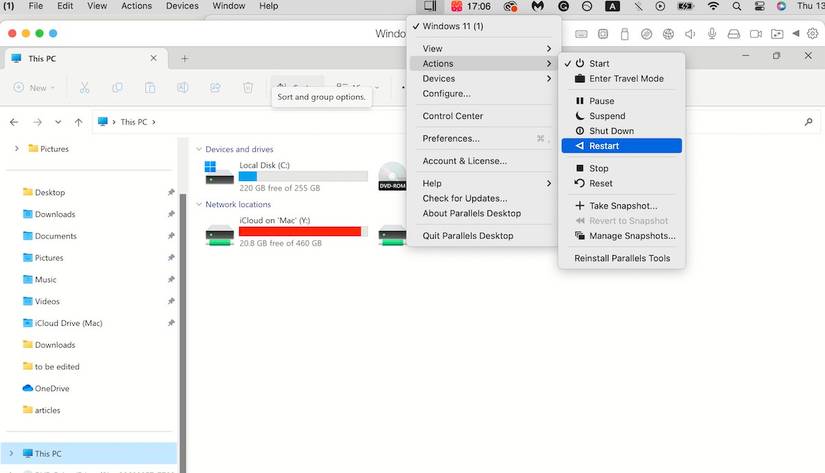Add a new Explorer tab with plus

(185, 58)
